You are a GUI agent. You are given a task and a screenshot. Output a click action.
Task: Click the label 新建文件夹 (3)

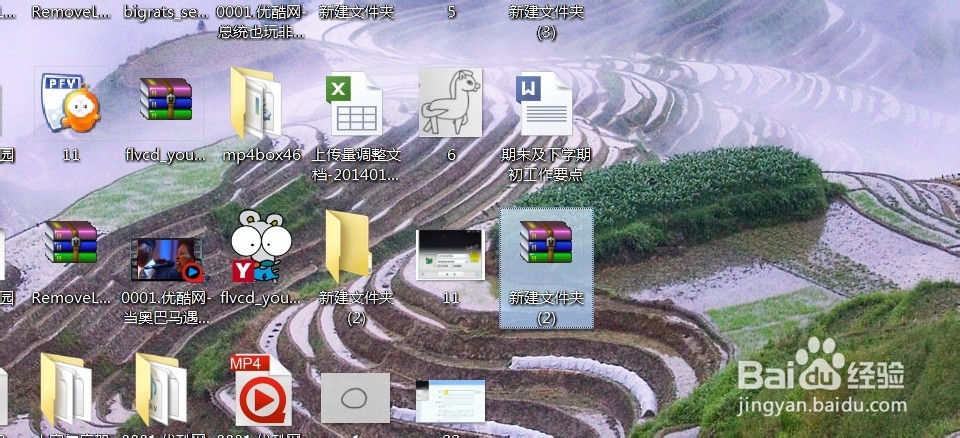pyautogui.click(x=546, y=21)
